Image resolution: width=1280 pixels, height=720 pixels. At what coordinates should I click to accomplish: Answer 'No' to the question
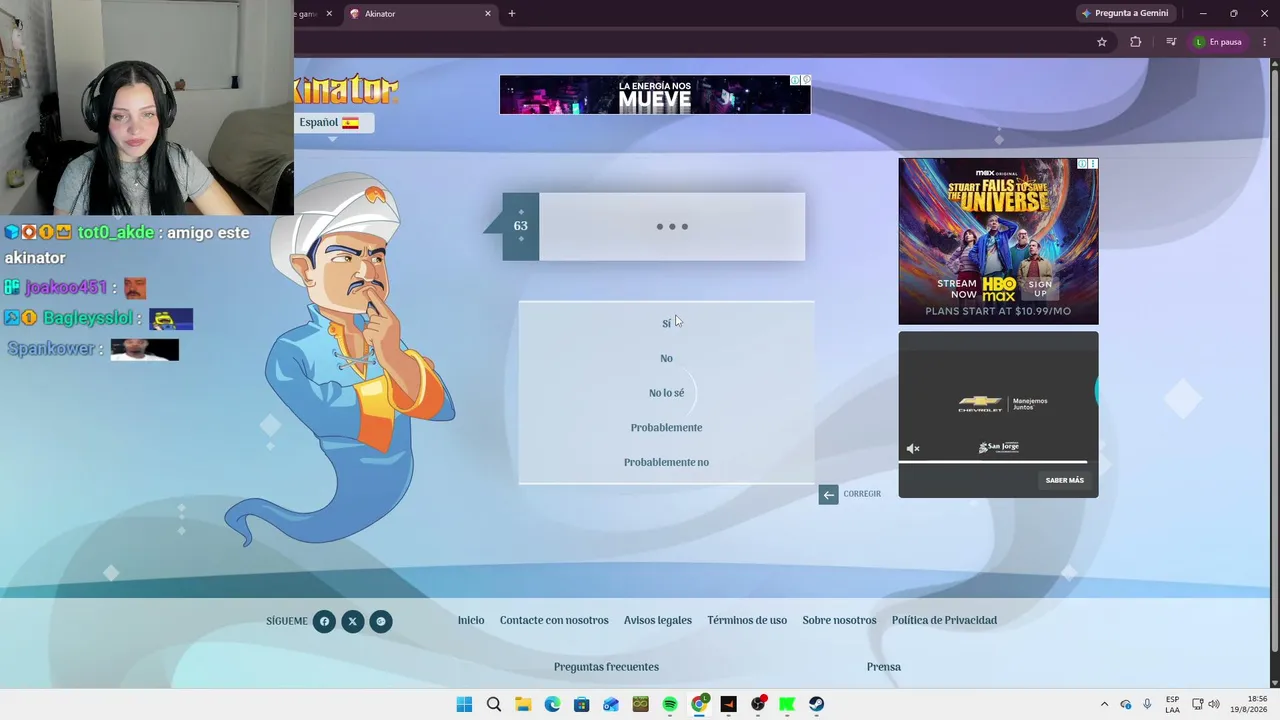tap(666, 358)
